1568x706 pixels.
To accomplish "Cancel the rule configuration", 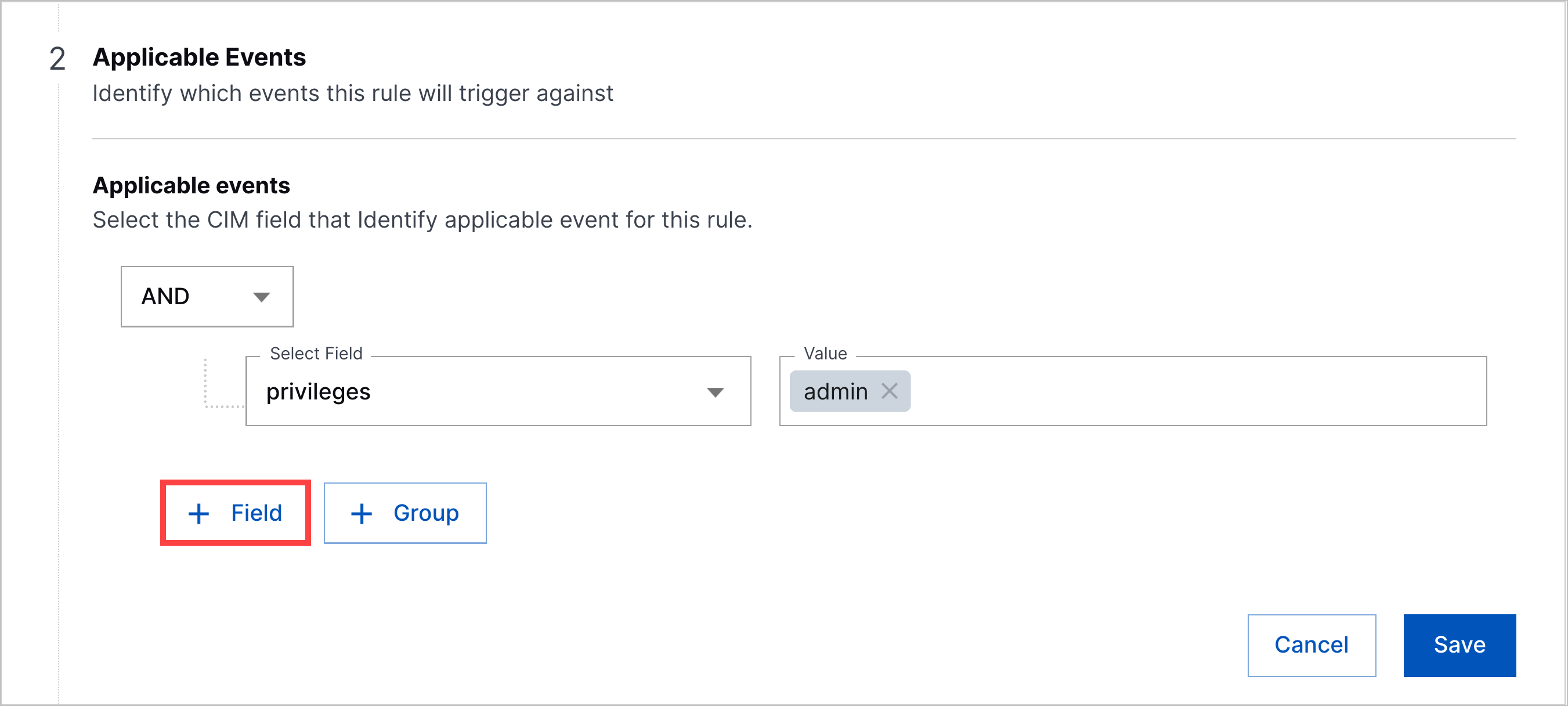I will 1312,644.
